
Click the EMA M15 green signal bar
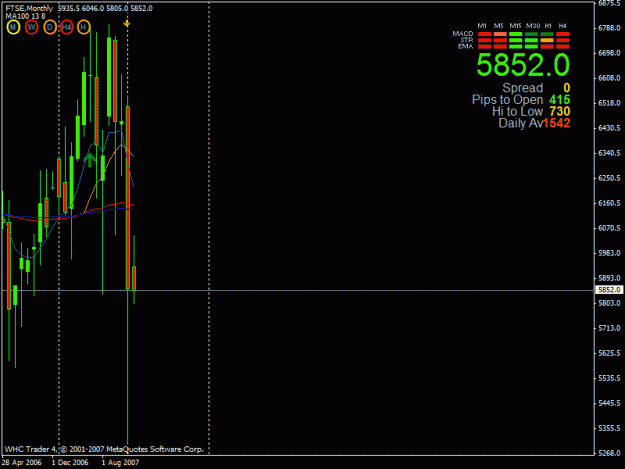(x=515, y=47)
